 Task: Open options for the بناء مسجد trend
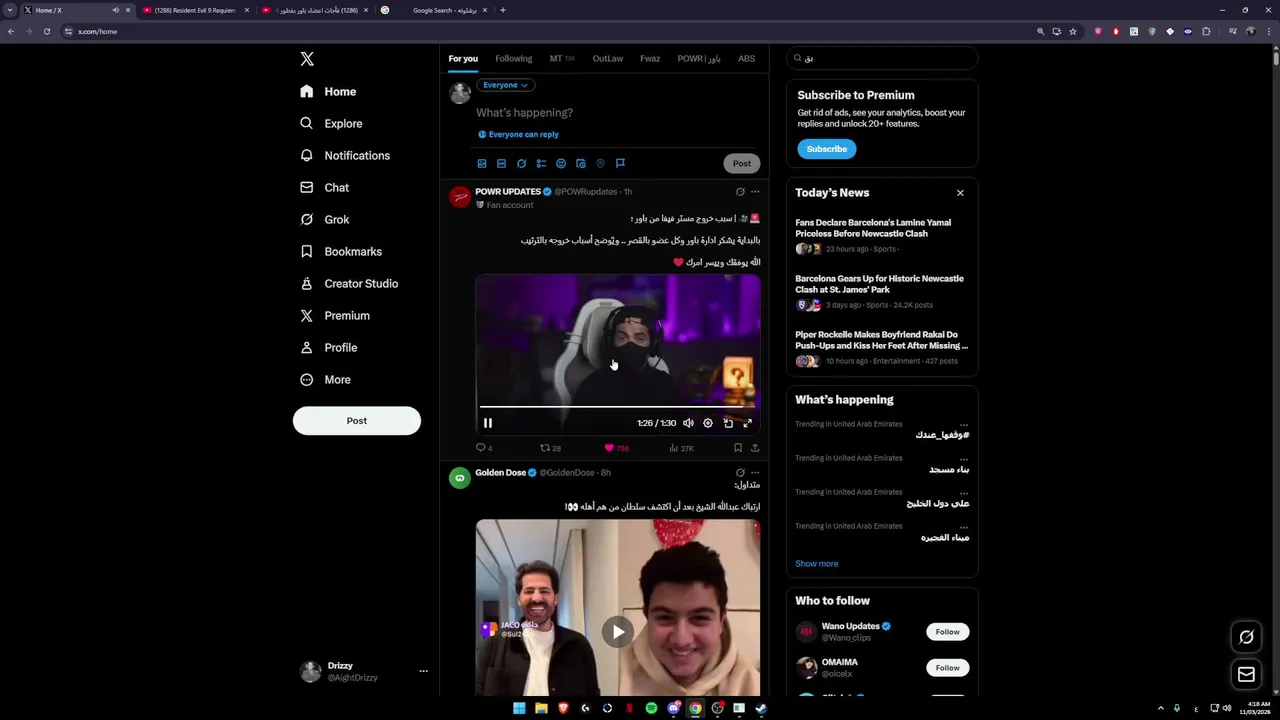963,458
